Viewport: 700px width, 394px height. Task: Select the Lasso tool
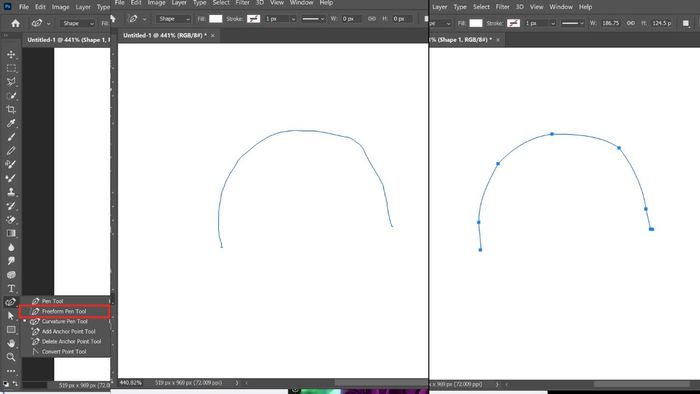[x=11, y=82]
